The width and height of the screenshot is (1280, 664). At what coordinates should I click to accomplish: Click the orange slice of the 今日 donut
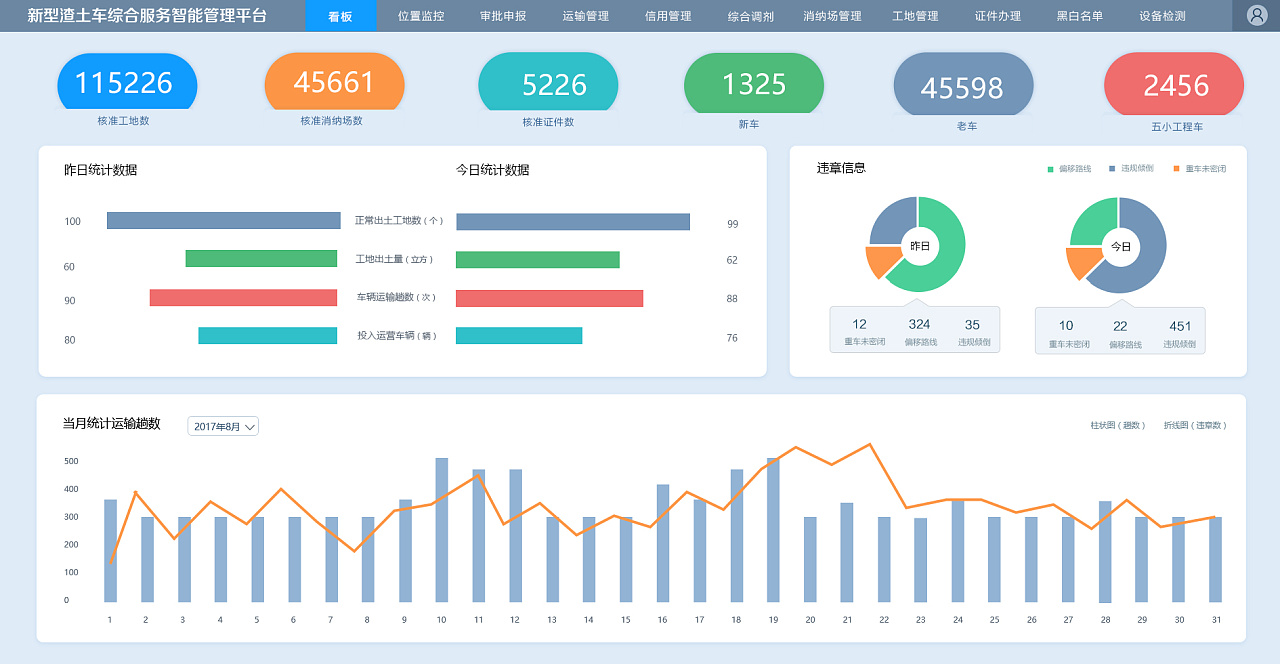[x=1081, y=262]
